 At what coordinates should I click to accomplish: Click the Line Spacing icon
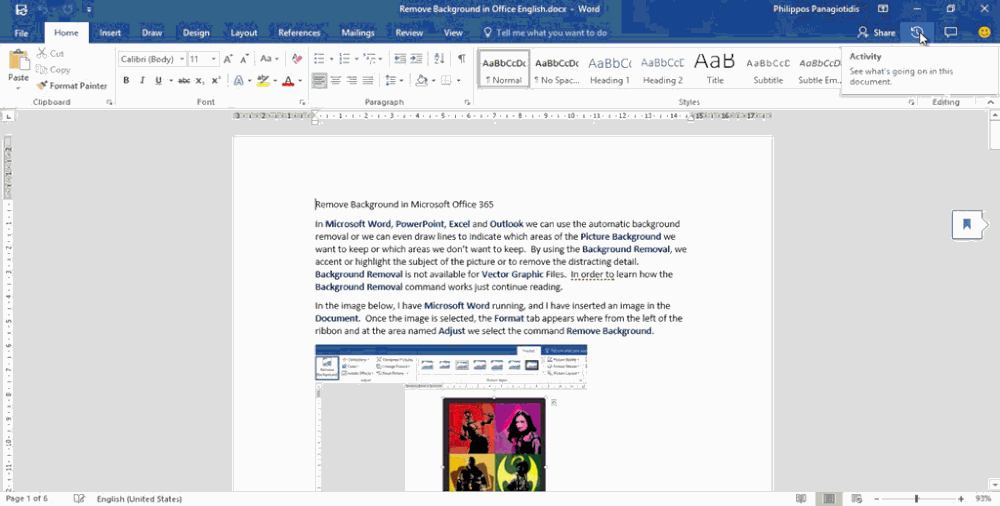click(x=391, y=80)
